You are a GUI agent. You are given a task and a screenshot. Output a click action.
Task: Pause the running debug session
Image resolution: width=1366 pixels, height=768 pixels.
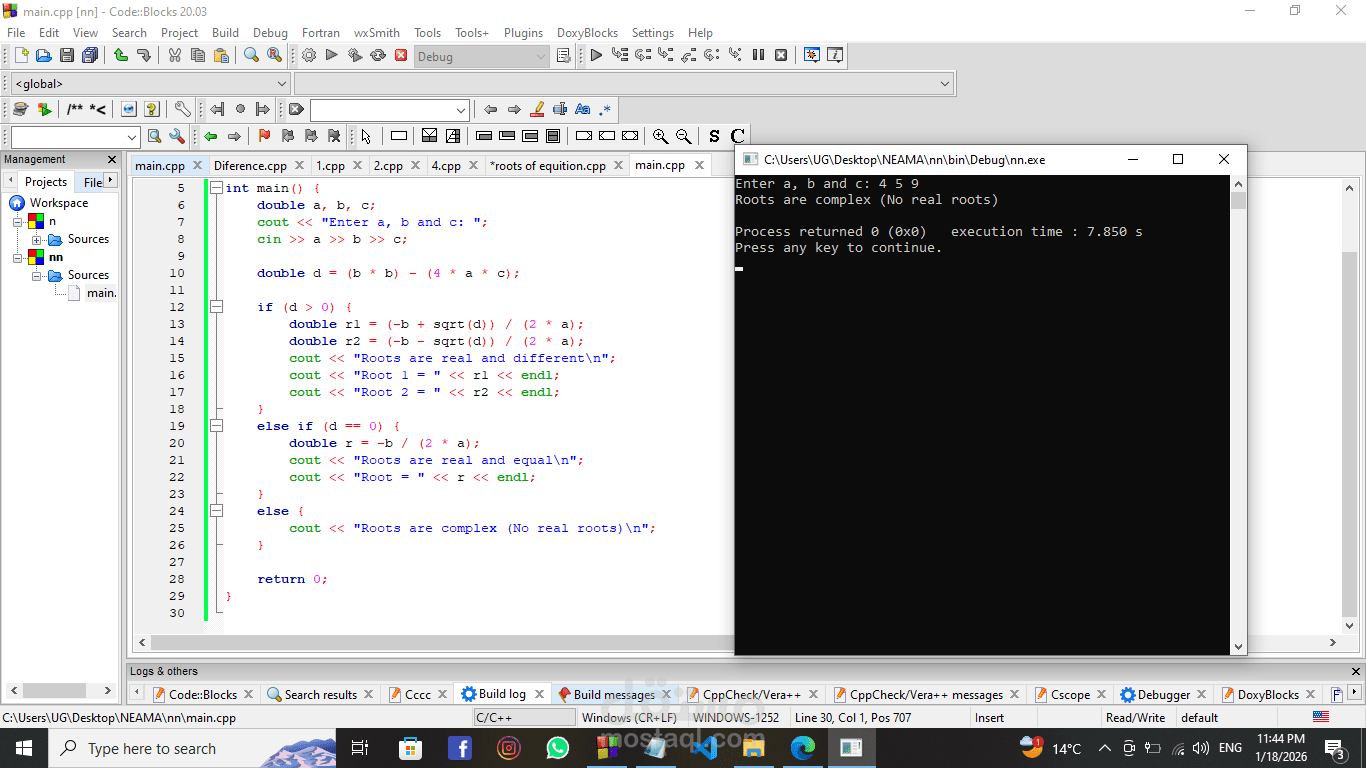pos(759,55)
